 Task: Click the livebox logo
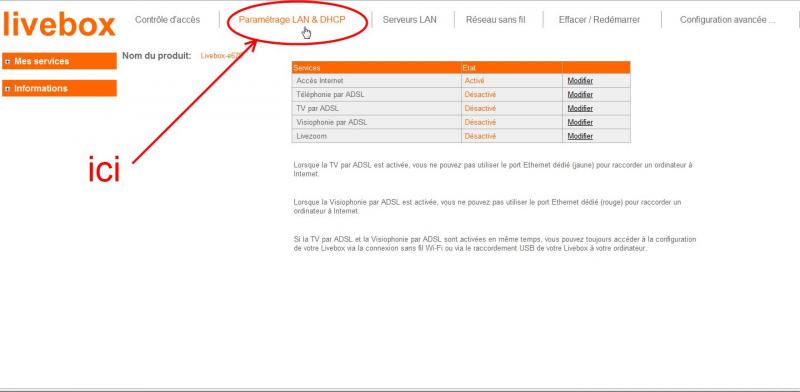click(59, 24)
